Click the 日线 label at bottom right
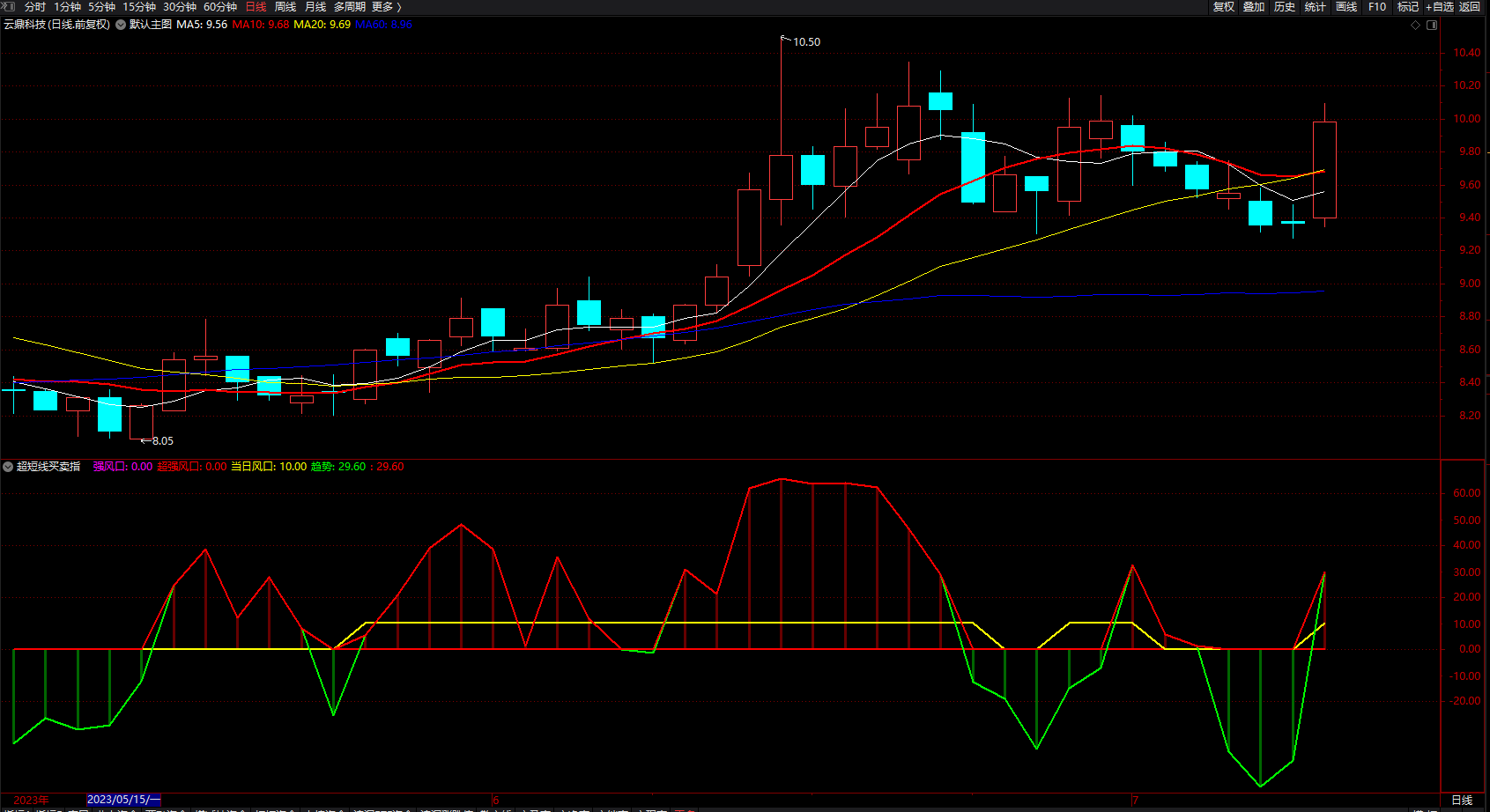1490x812 pixels. (x=1462, y=801)
